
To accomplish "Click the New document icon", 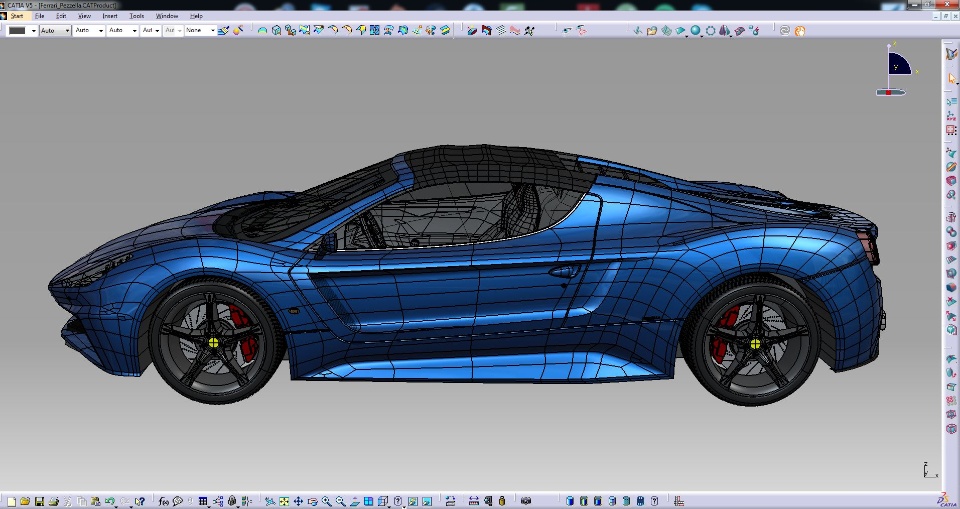I will (9, 501).
